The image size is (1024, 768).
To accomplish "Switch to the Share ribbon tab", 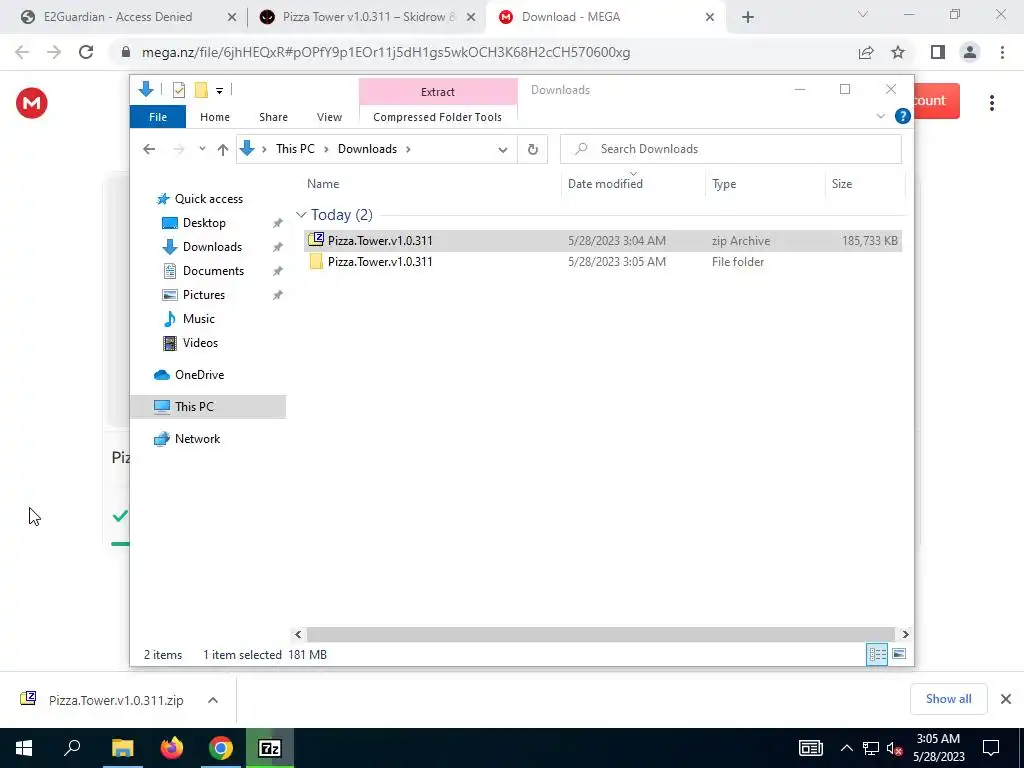I will (273, 117).
